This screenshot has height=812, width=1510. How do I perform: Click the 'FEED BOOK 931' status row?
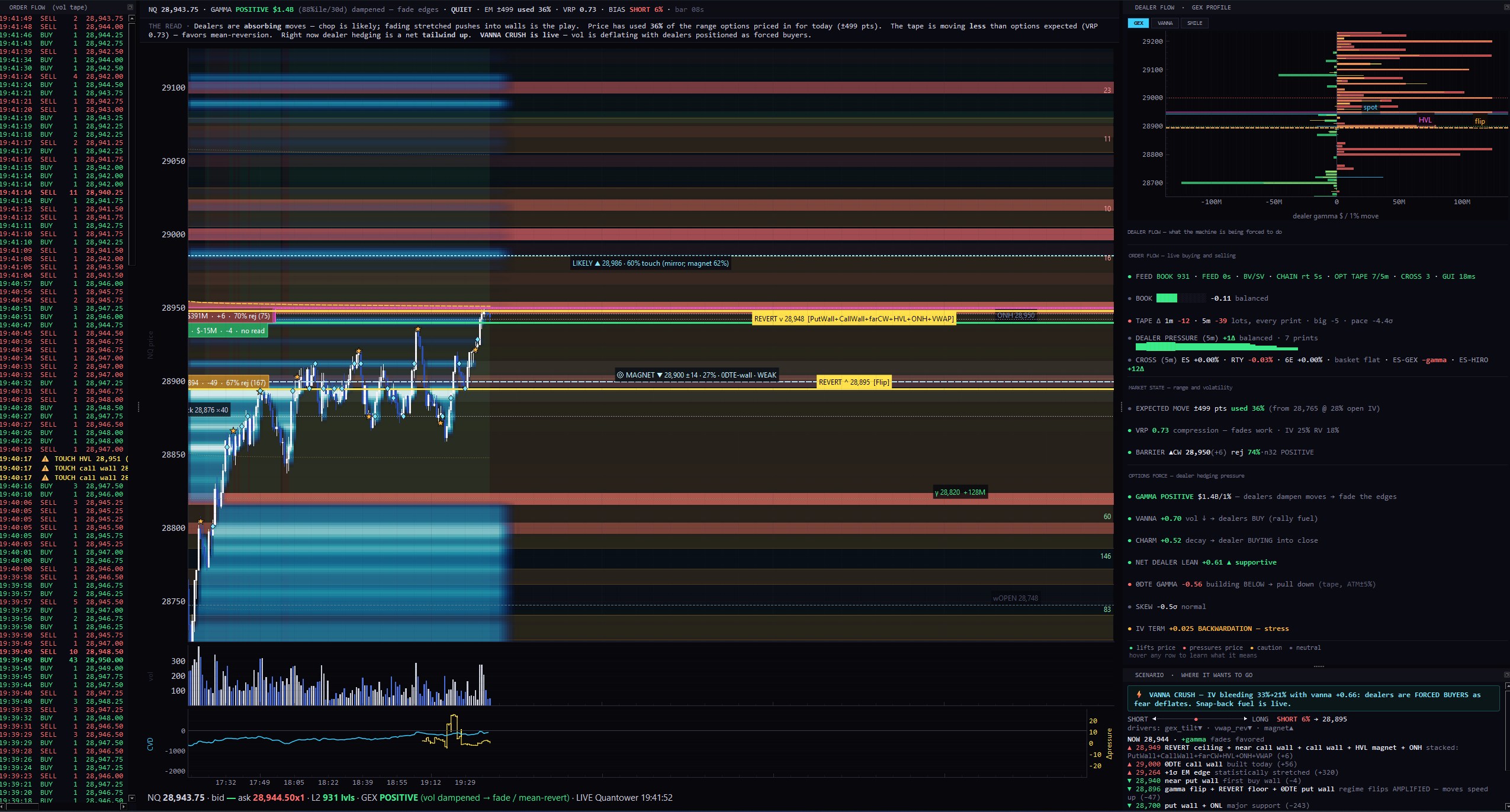click(1302, 276)
